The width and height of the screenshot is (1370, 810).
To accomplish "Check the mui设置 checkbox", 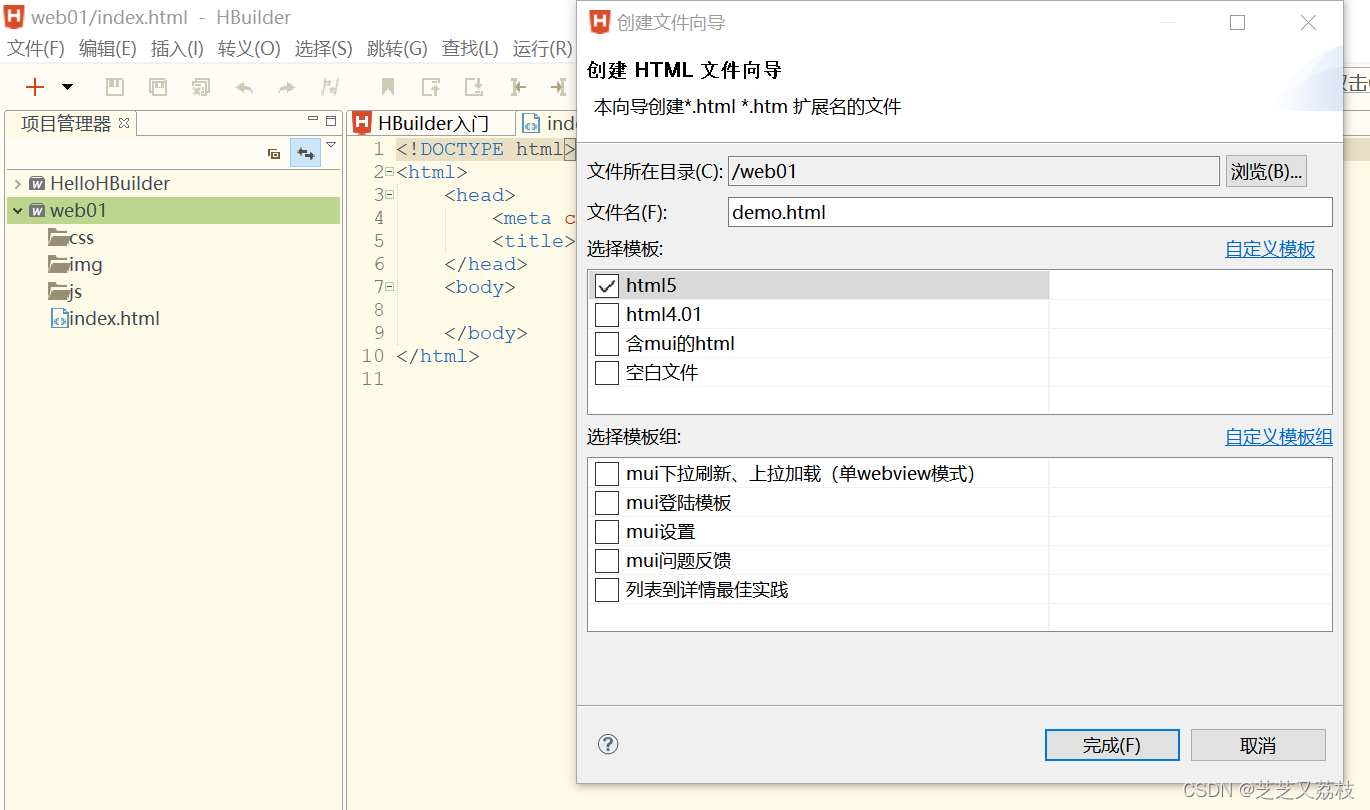I will (x=607, y=532).
